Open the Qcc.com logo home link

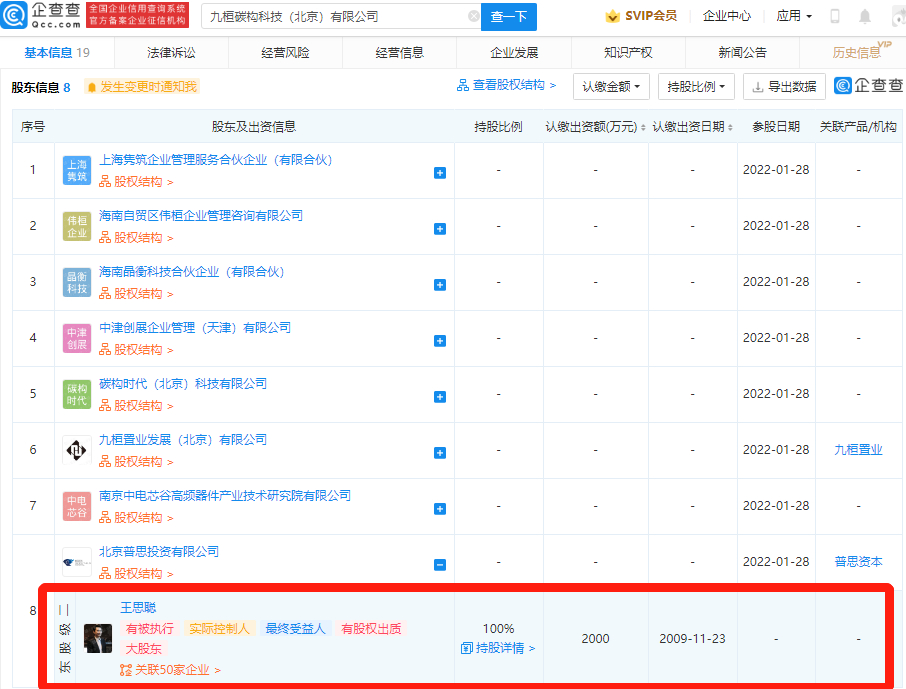[41, 16]
